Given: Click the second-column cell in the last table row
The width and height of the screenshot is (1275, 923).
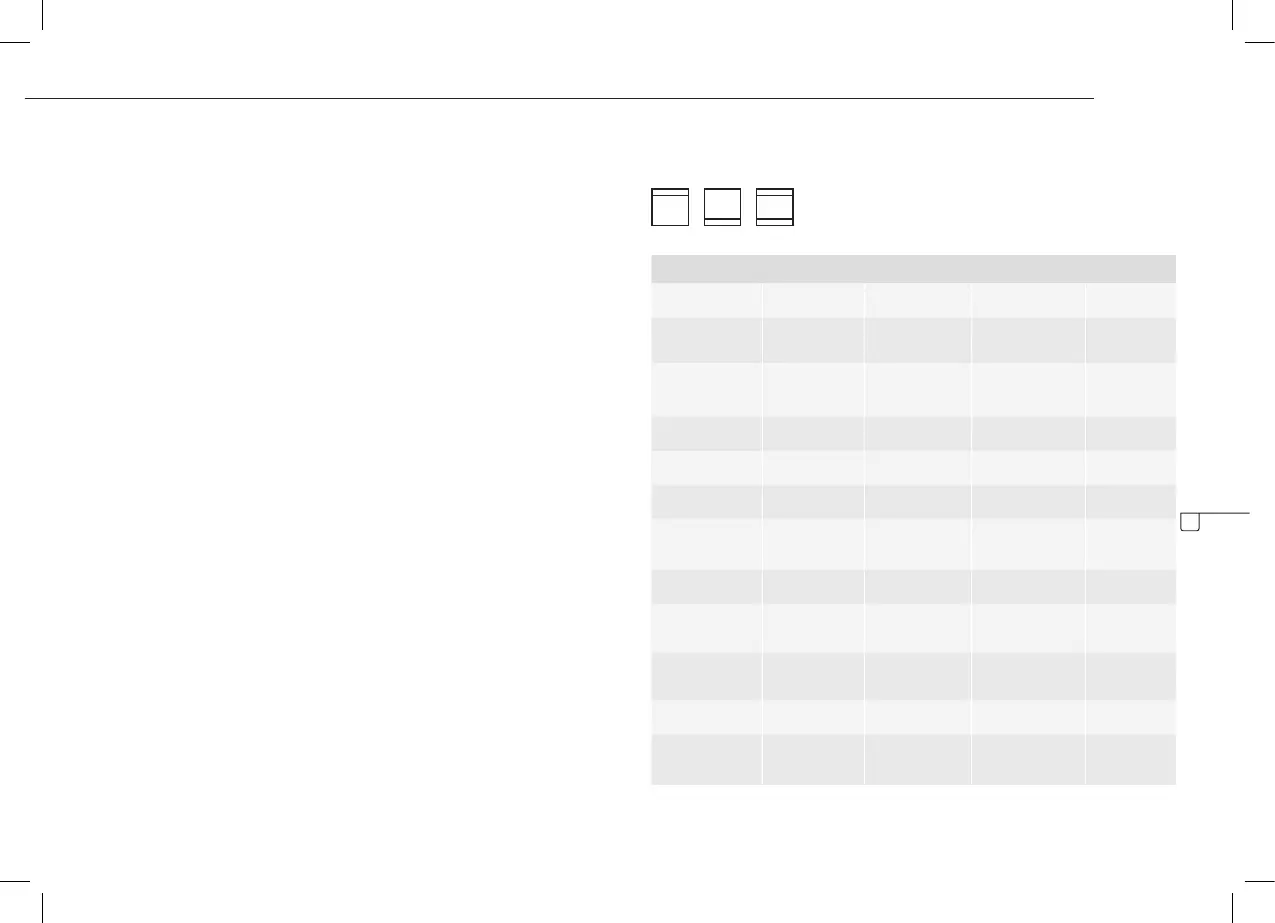Looking at the screenshot, I should tap(813, 760).
